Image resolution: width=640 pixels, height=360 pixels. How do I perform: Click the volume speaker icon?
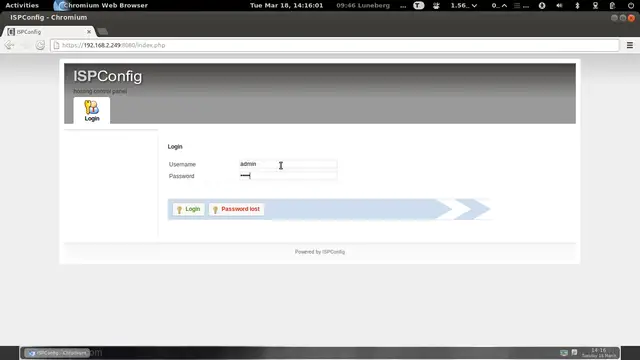coord(559,5)
